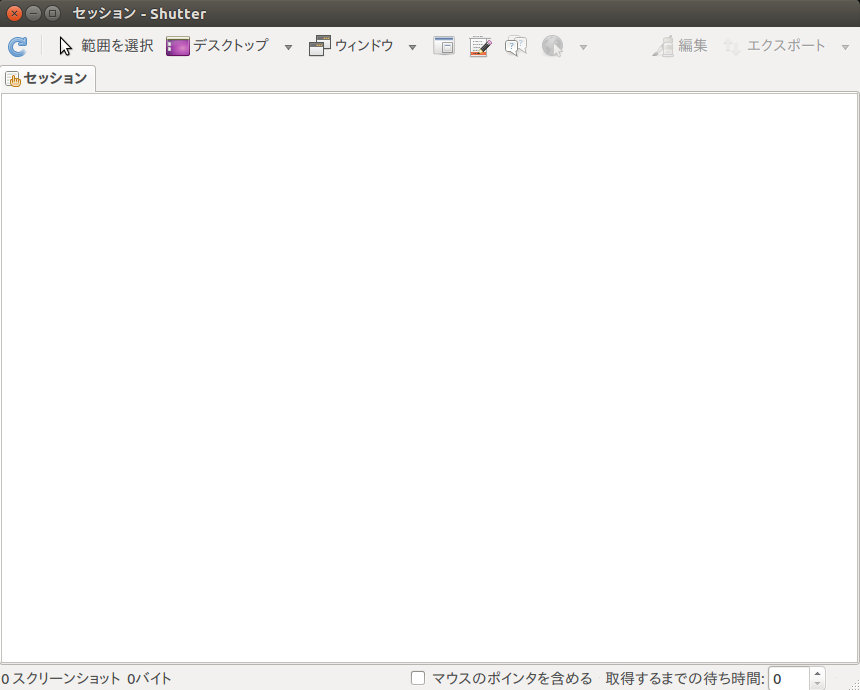
Task: Capture a ウィンドウ screenshot
Action: [x=351, y=46]
